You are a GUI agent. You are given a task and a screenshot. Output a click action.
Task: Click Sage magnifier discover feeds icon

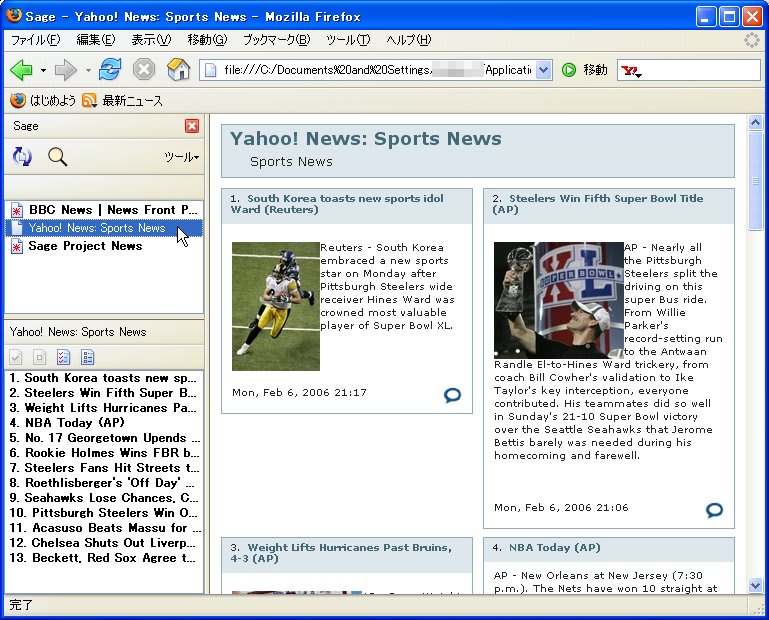point(57,157)
